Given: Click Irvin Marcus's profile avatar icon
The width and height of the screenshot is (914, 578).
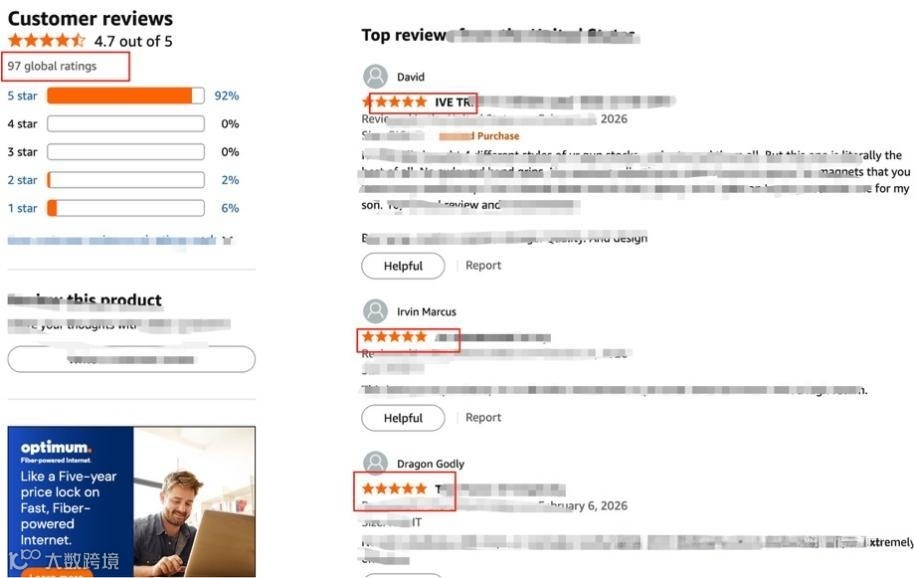Looking at the screenshot, I should pyautogui.click(x=375, y=311).
